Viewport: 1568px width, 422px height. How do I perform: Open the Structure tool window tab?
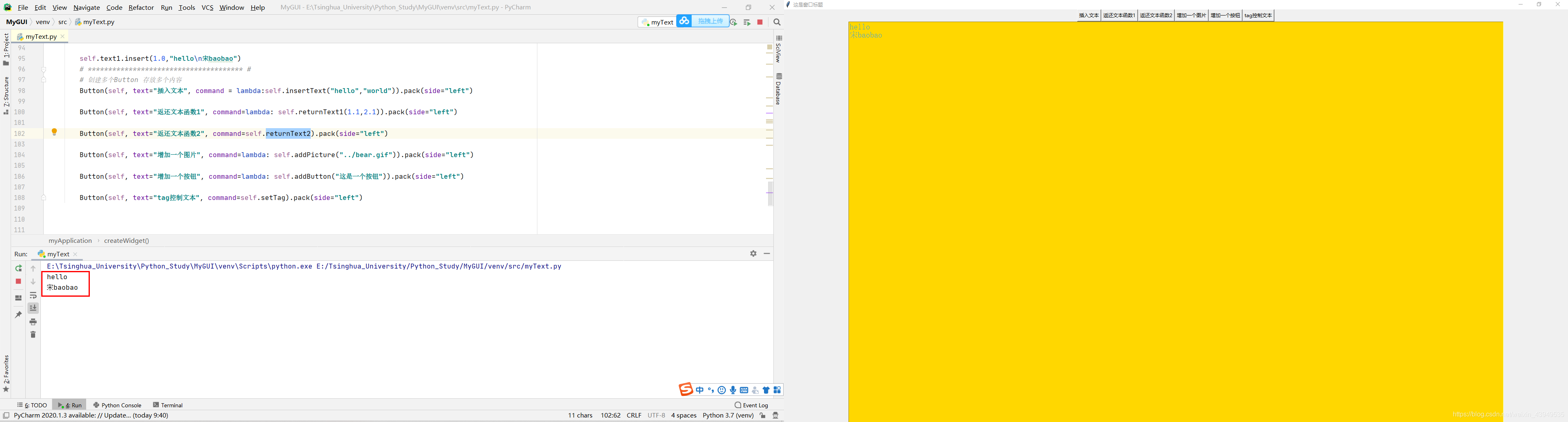point(6,96)
